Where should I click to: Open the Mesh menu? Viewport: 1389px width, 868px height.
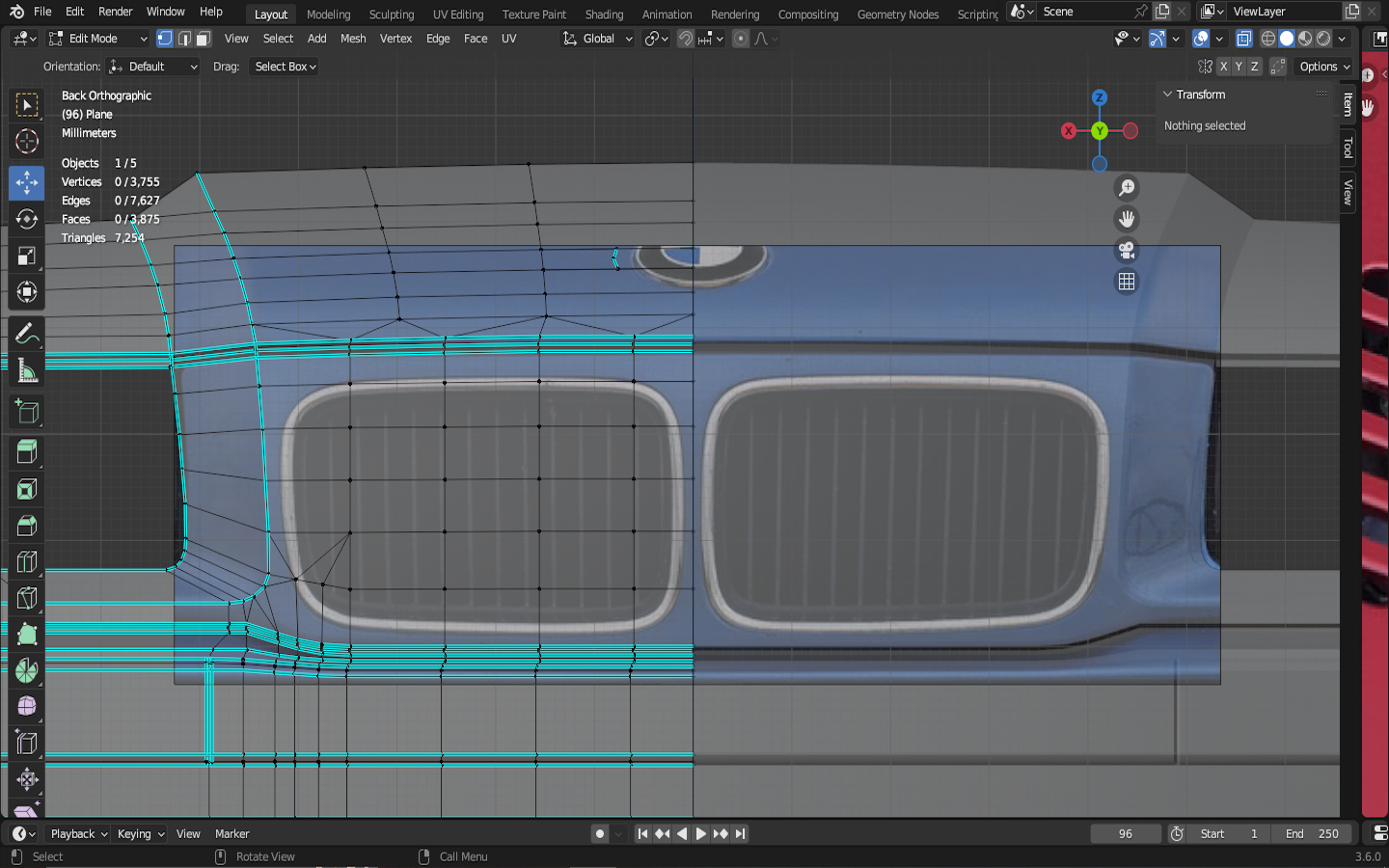point(353,39)
